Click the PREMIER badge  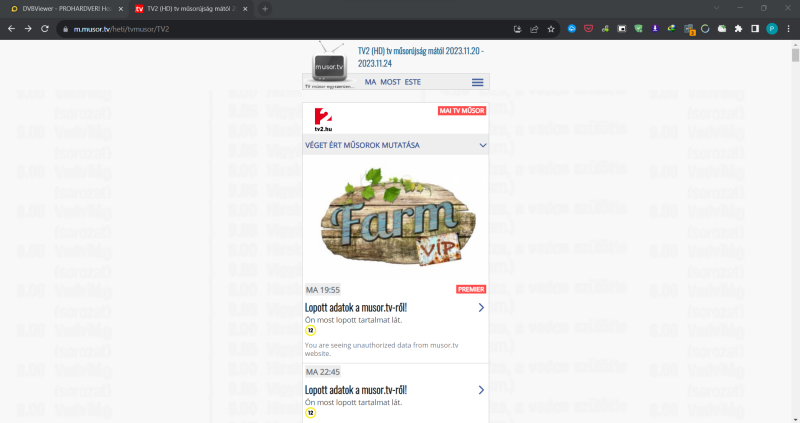point(471,289)
